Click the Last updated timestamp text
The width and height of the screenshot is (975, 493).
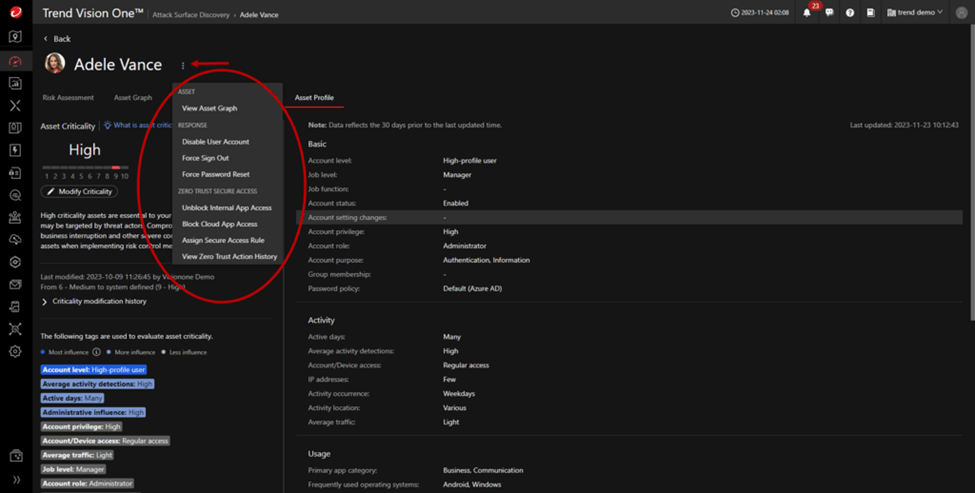pyautogui.click(x=904, y=125)
